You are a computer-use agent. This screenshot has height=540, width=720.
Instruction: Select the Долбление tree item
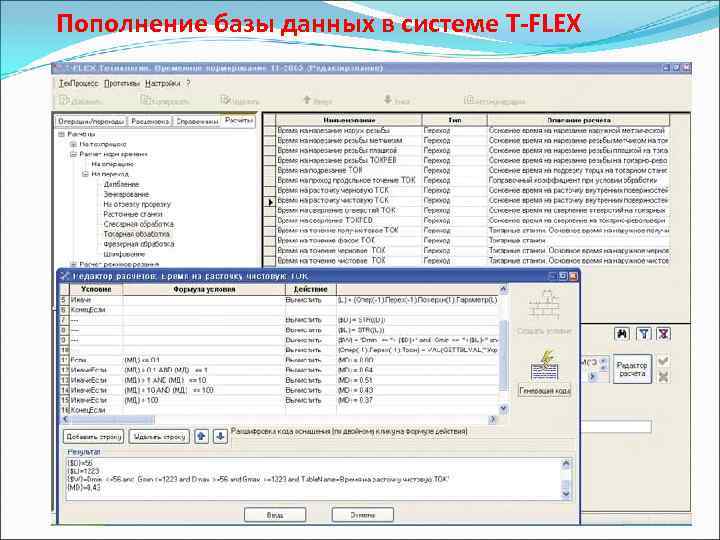[121, 184]
